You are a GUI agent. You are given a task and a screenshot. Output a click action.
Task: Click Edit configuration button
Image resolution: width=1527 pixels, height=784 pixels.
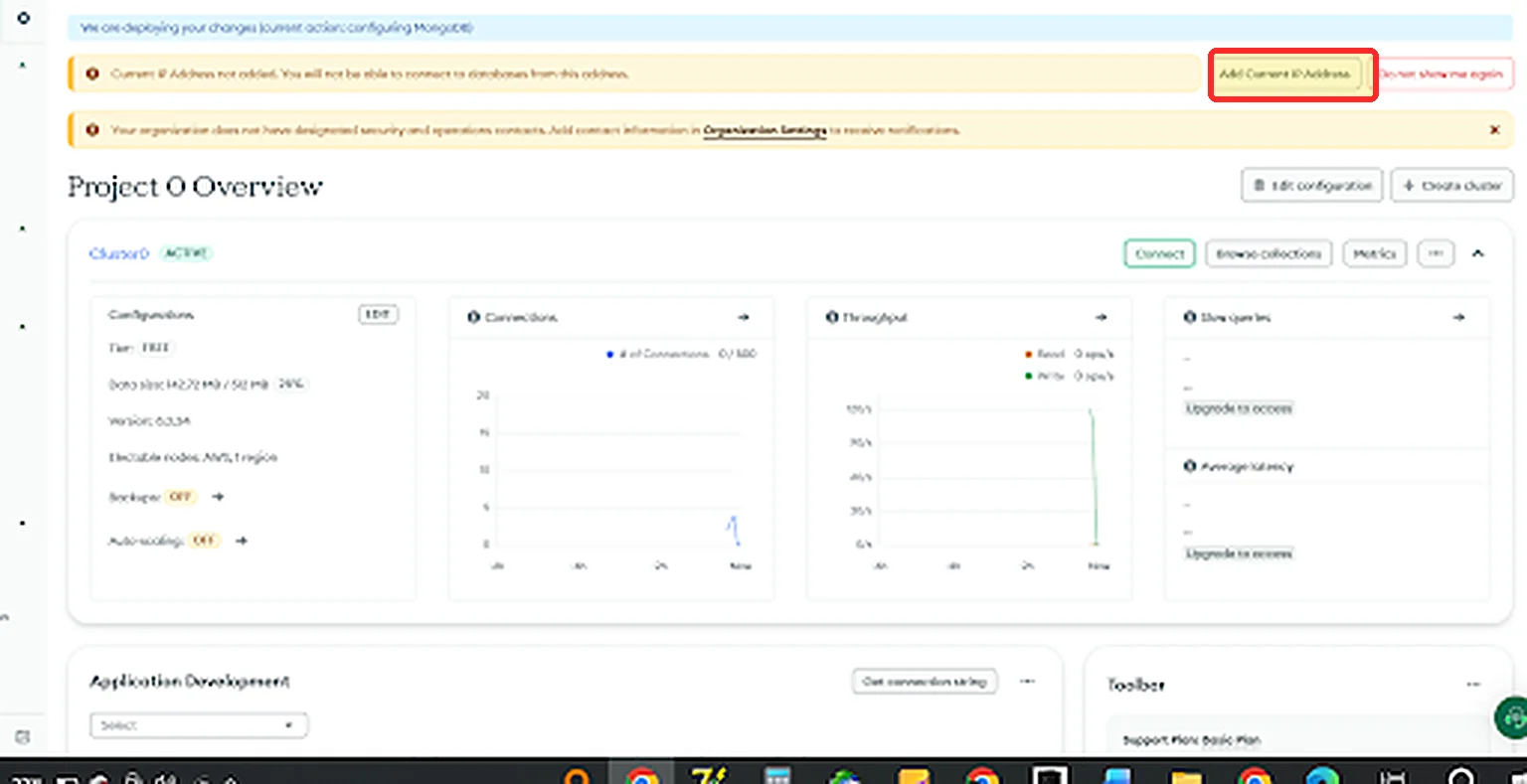(1312, 186)
